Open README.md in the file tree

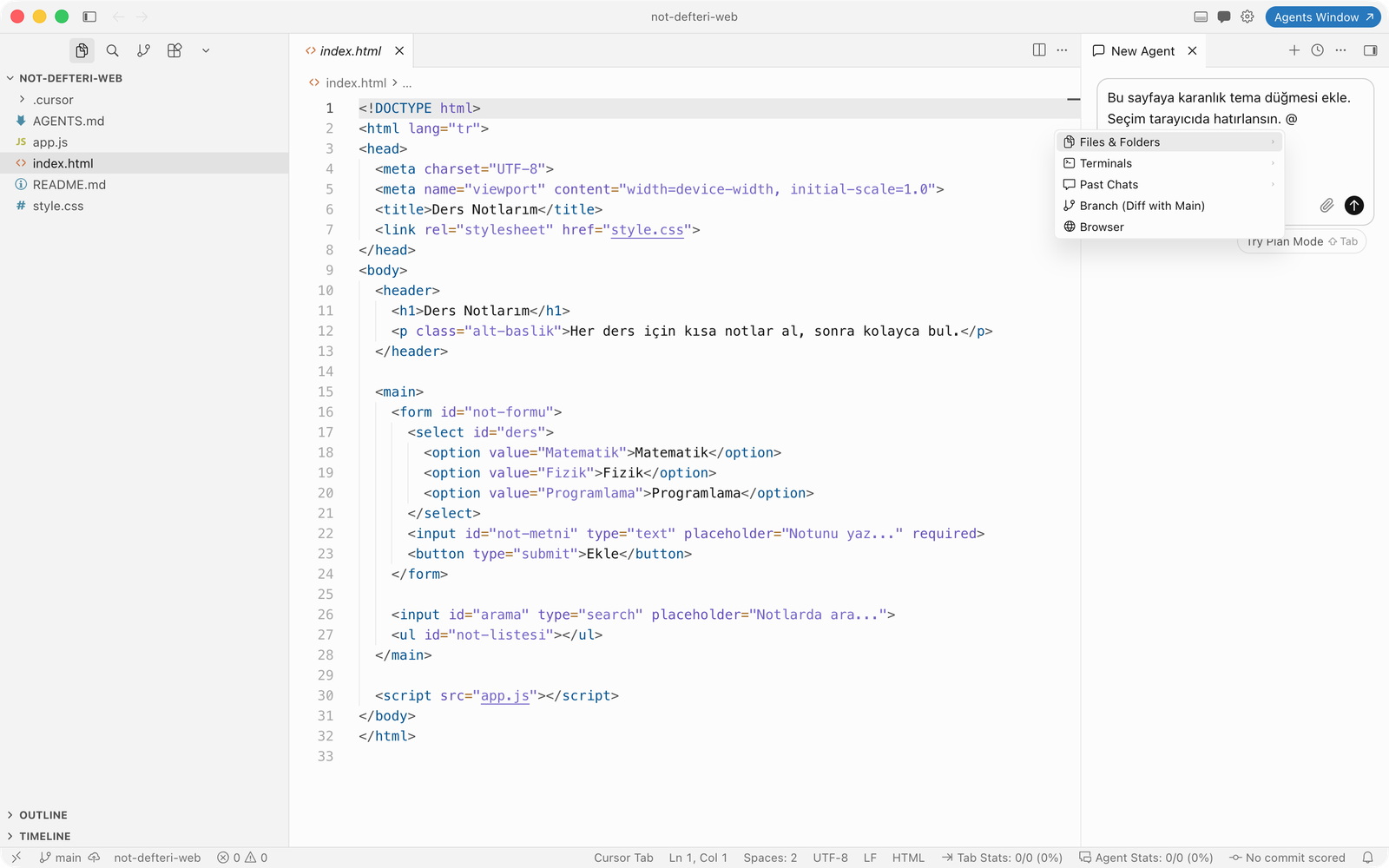point(144,185)
